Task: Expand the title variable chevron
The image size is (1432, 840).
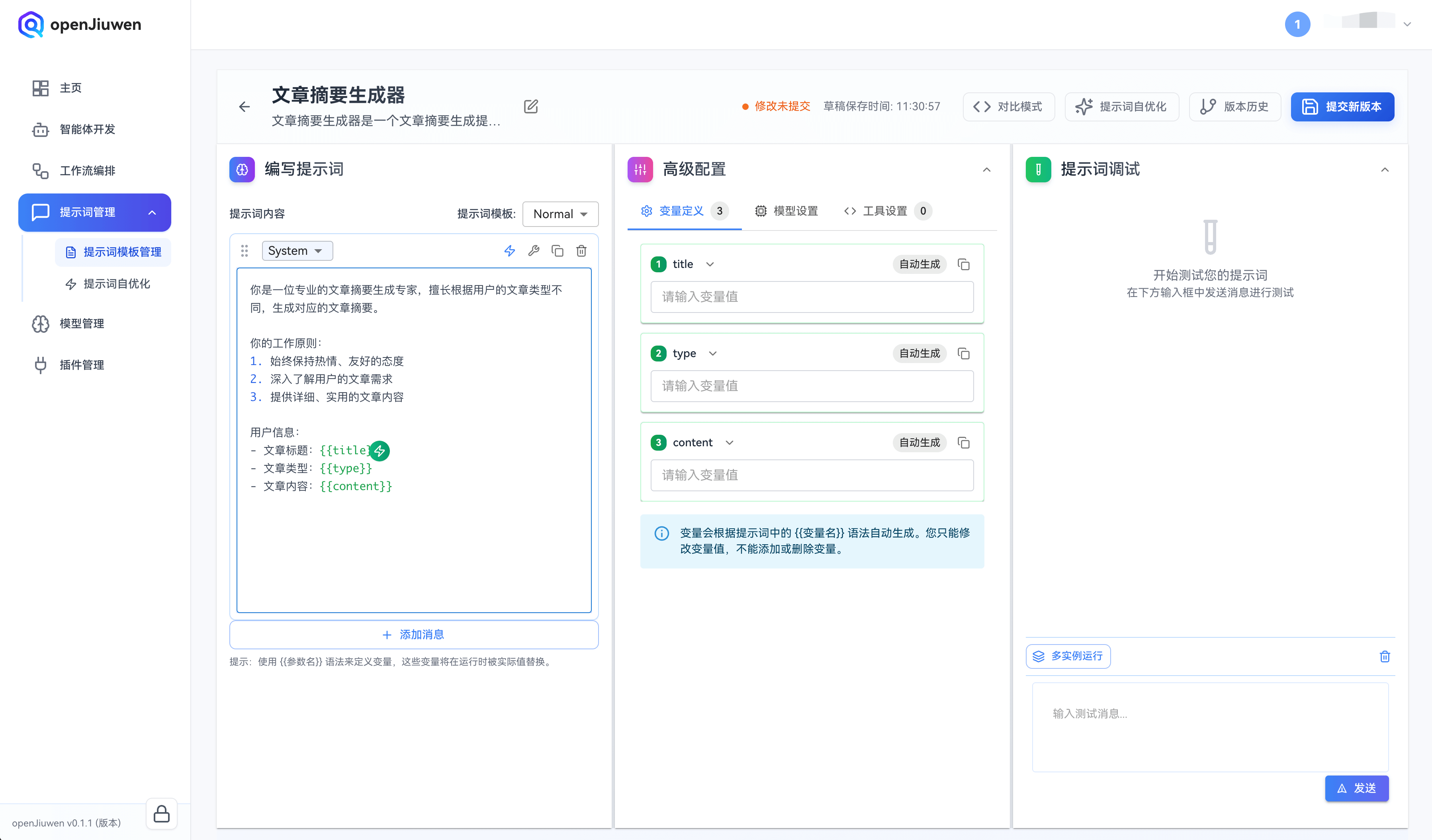Action: (710, 265)
